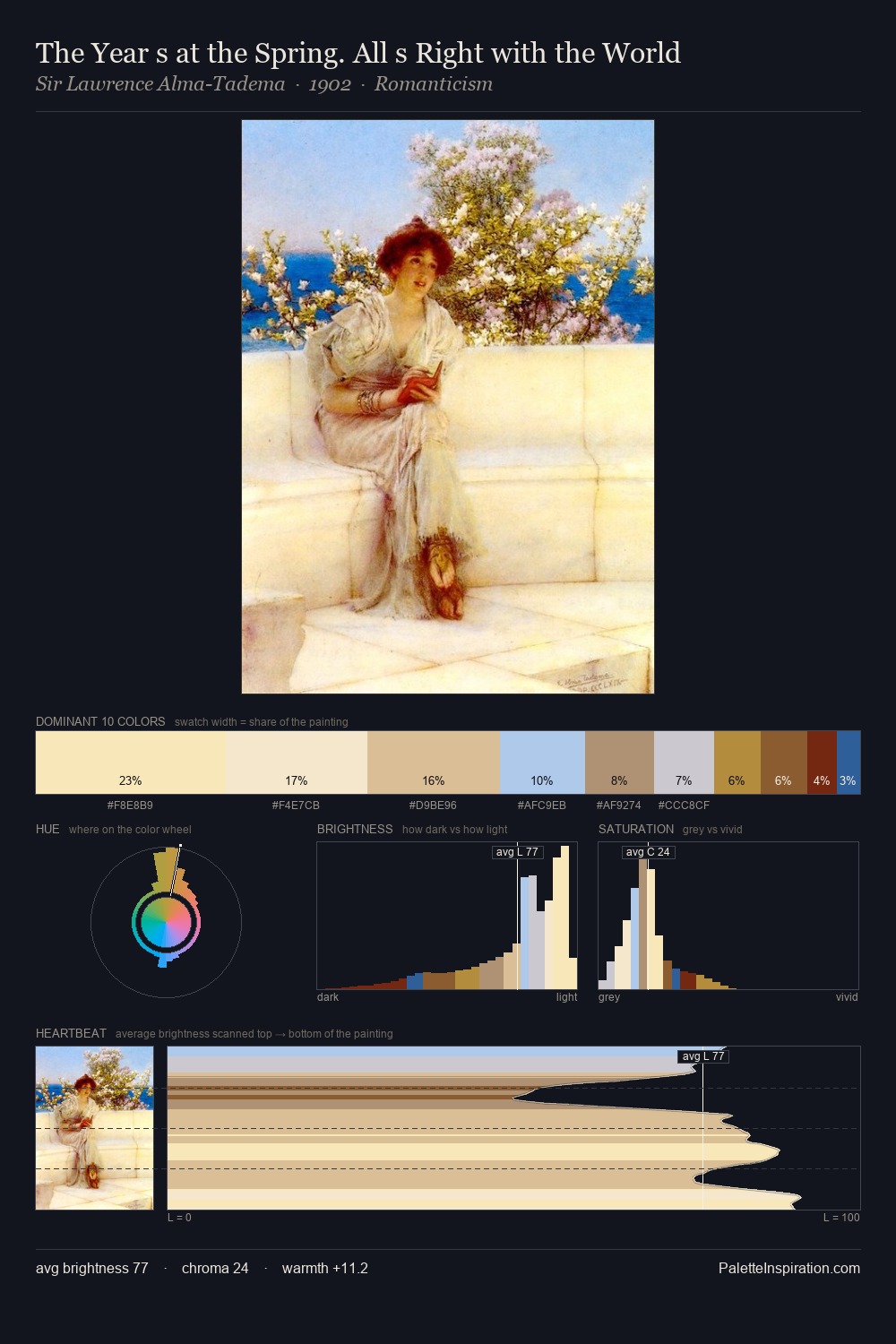Click hex code #F4E7CB
Image resolution: width=896 pixels, height=1344 pixels.
click(296, 806)
